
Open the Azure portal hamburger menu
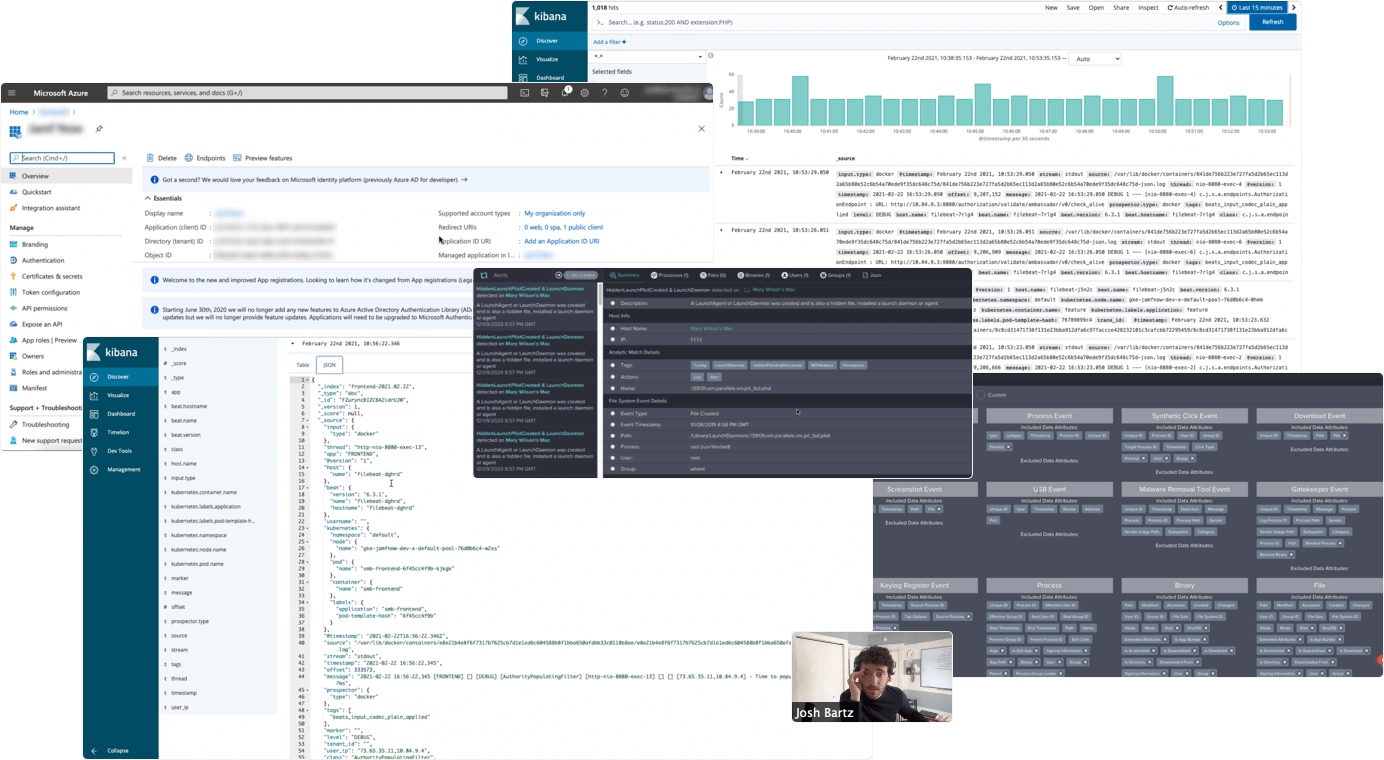pyautogui.click(x=11, y=93)
